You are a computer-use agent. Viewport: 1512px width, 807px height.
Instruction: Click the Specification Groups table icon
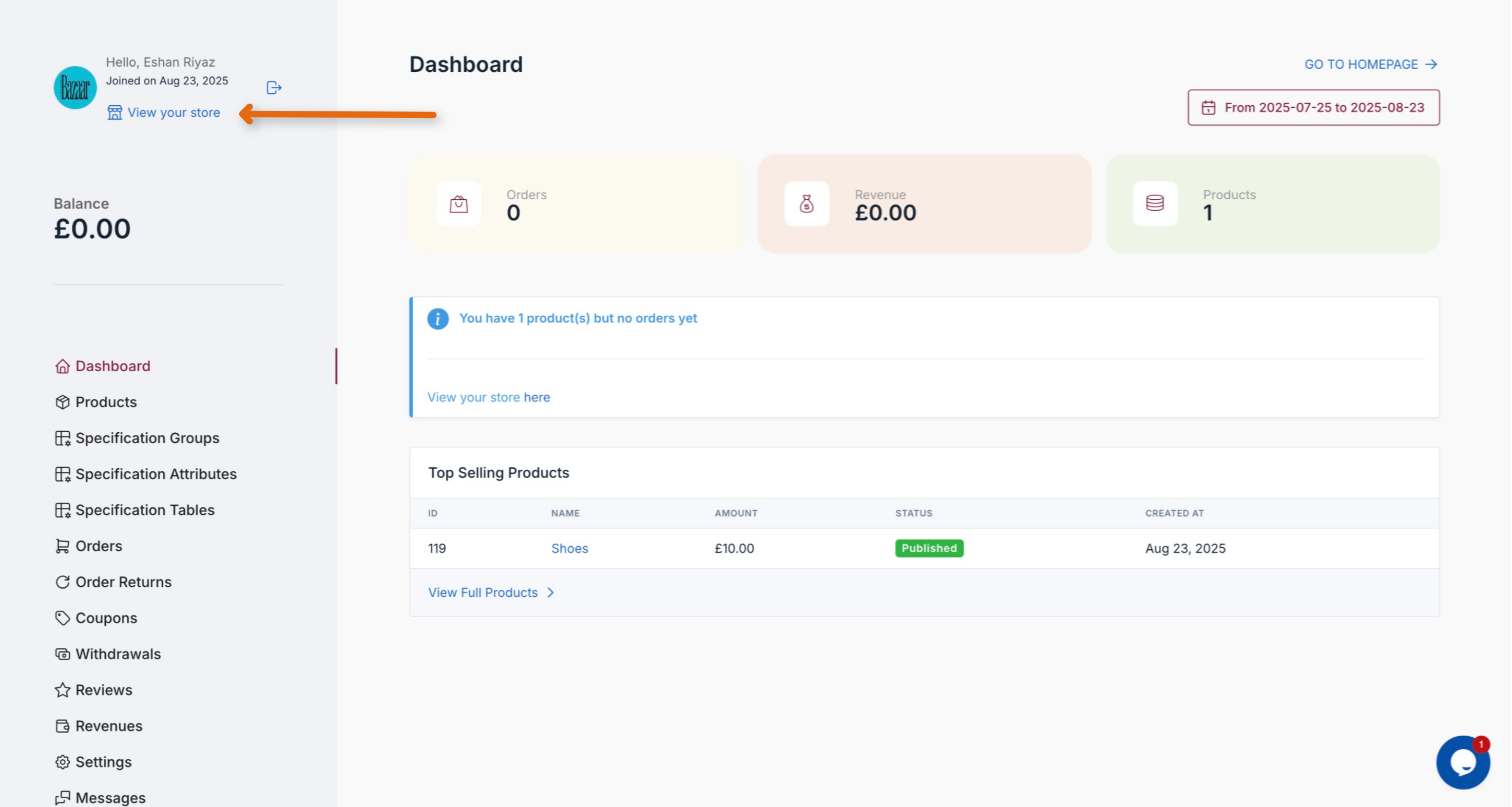pyautogui.click(x=62, y=438)
